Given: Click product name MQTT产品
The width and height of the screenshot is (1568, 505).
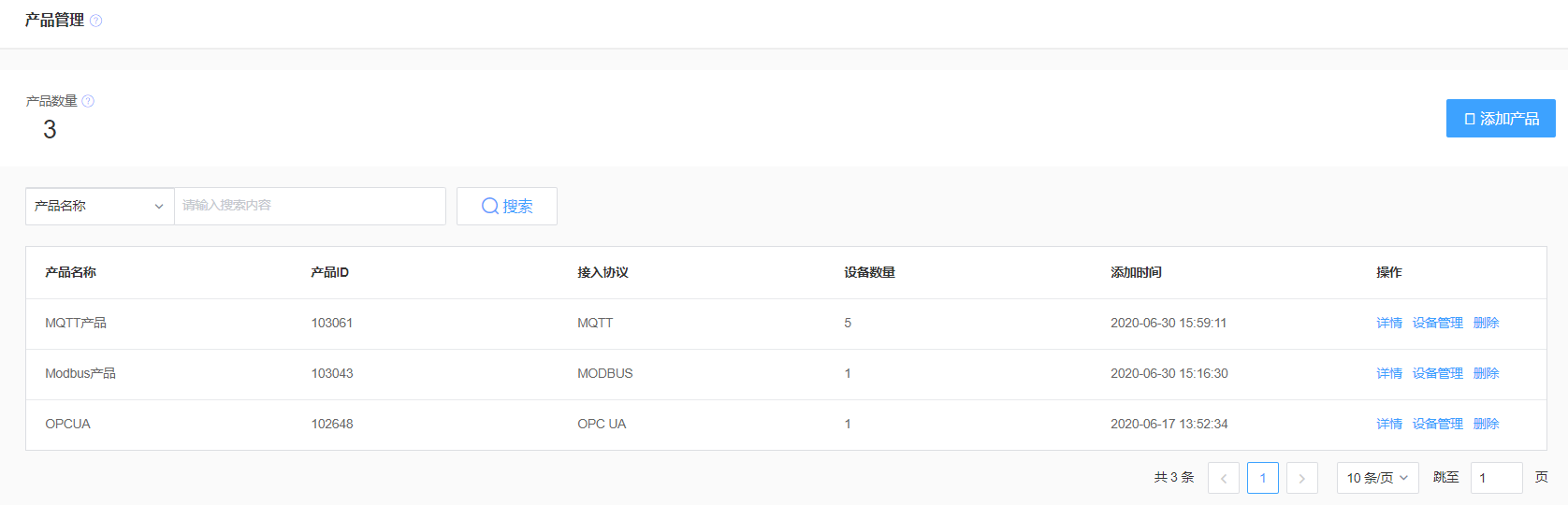Looking at the screenshot, I should tap(76, 323).
